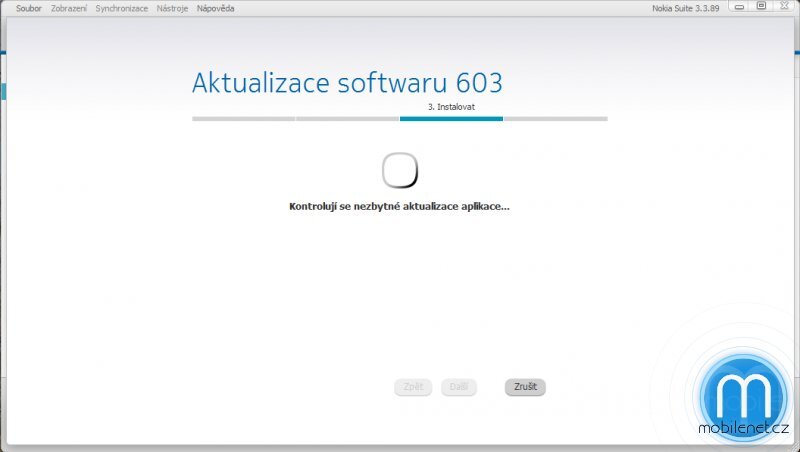The width and height of the screenshot is (800, 452).
Task: Minimize the Nokia Suite window
Action: pos(740,6)
